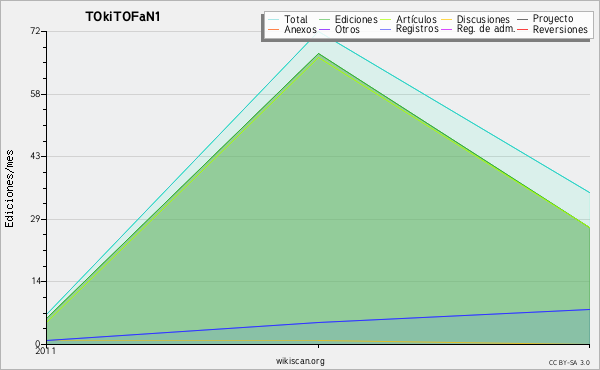Click the cyan Total legend line swatch
Image resolution: width=600 pixels, height=370 pixels.
coord(274,19)
